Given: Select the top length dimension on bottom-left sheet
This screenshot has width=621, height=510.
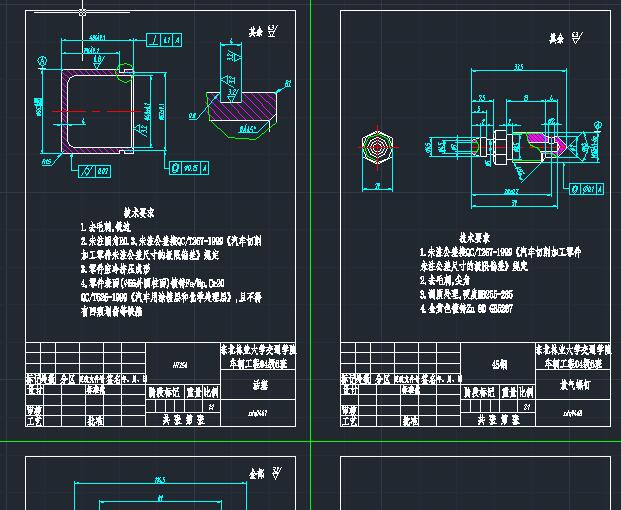Looking at the screenshot, I should (160, 480).
